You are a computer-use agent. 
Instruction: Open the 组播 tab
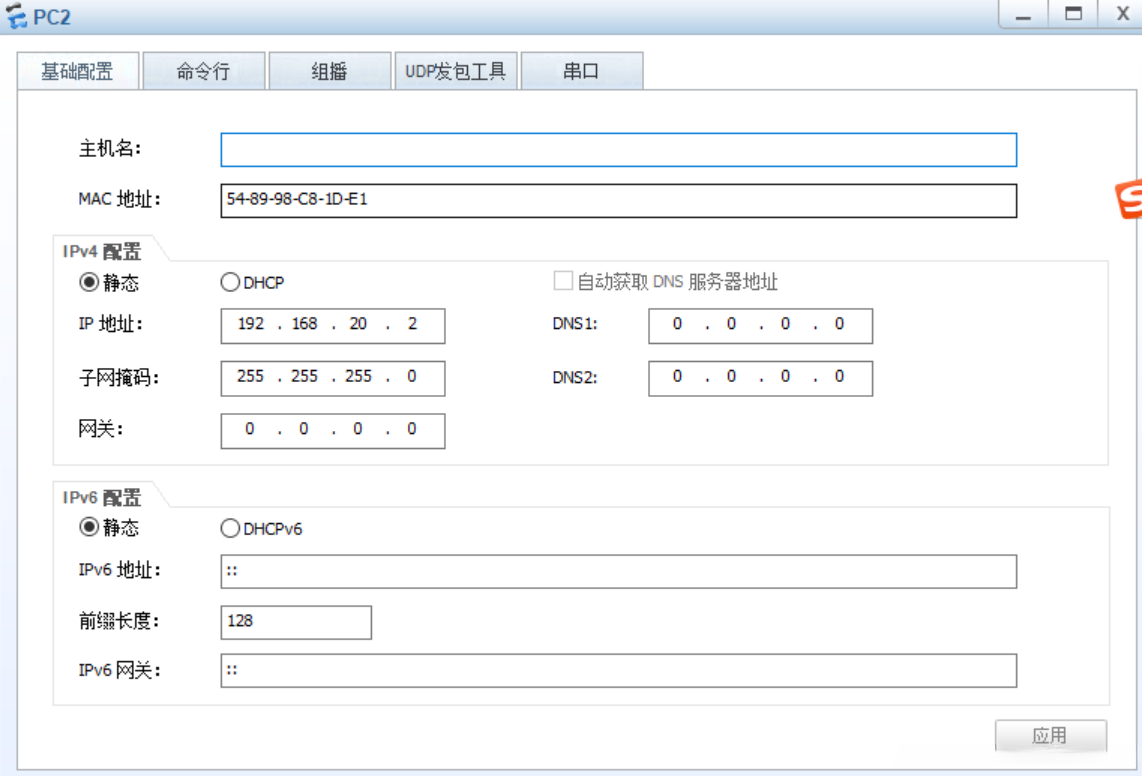(330, 71)
